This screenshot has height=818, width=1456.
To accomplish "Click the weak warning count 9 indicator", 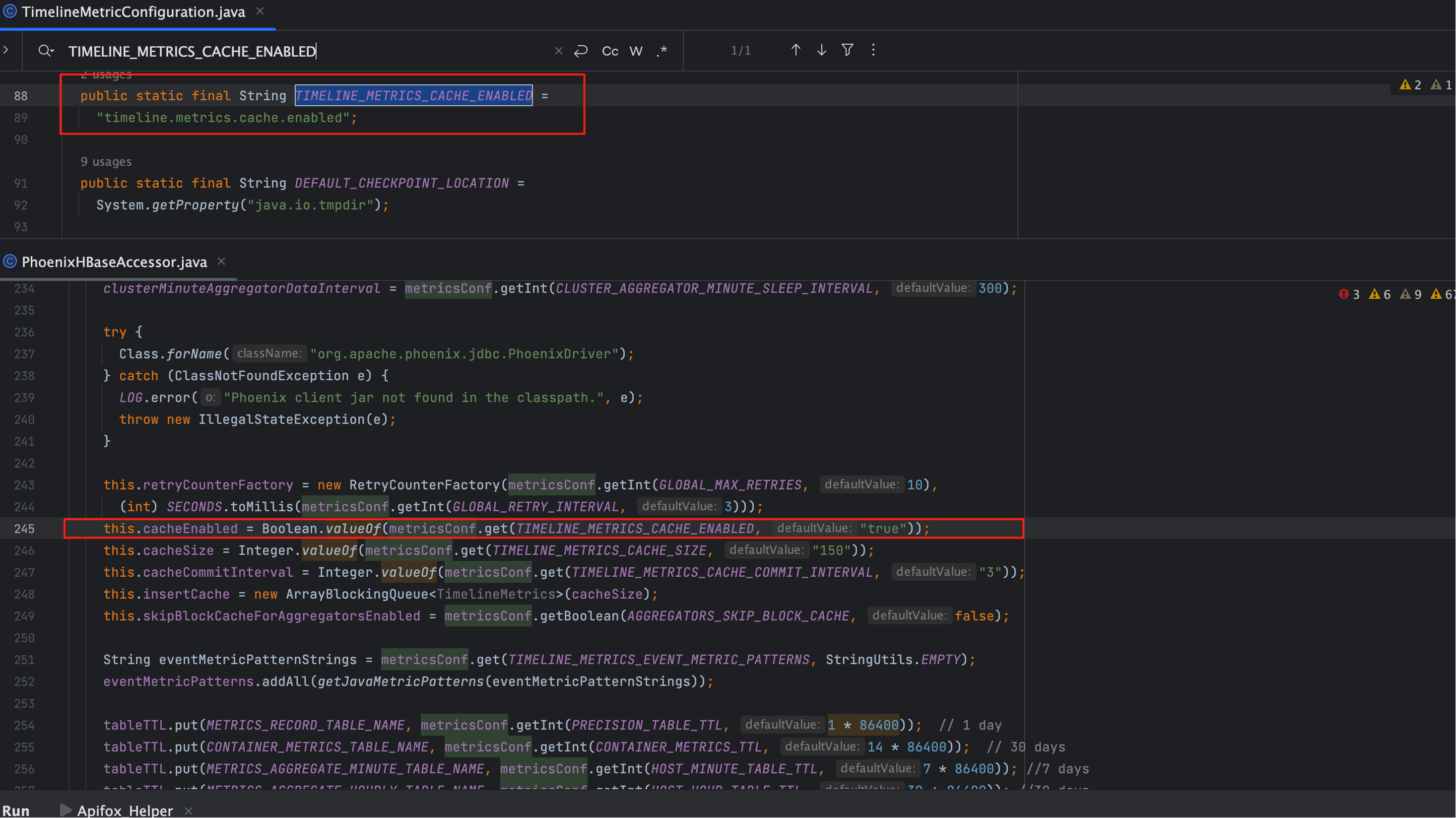I will [1410, 294].
